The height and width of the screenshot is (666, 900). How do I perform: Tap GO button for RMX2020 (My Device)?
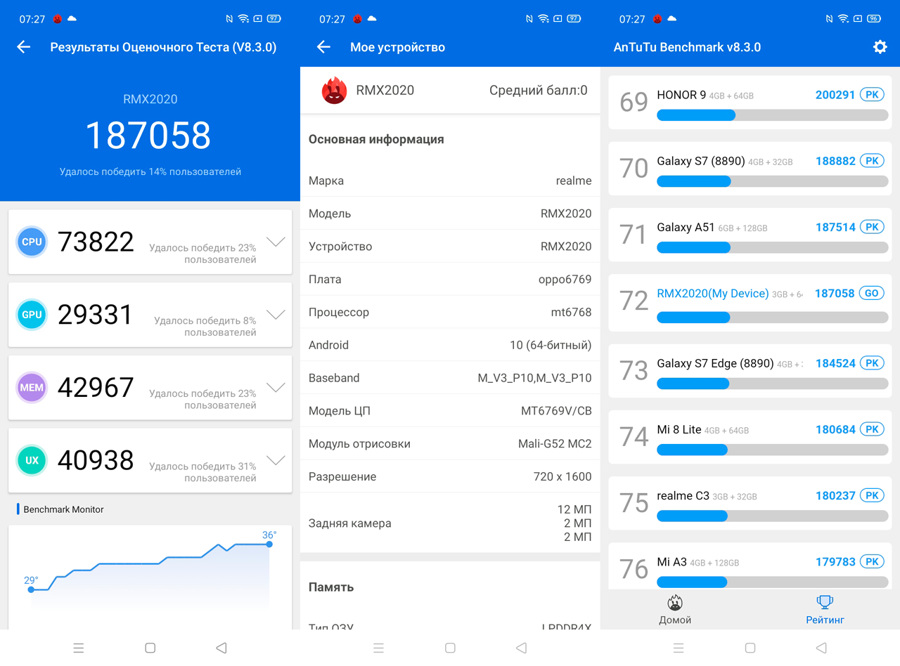872,293
